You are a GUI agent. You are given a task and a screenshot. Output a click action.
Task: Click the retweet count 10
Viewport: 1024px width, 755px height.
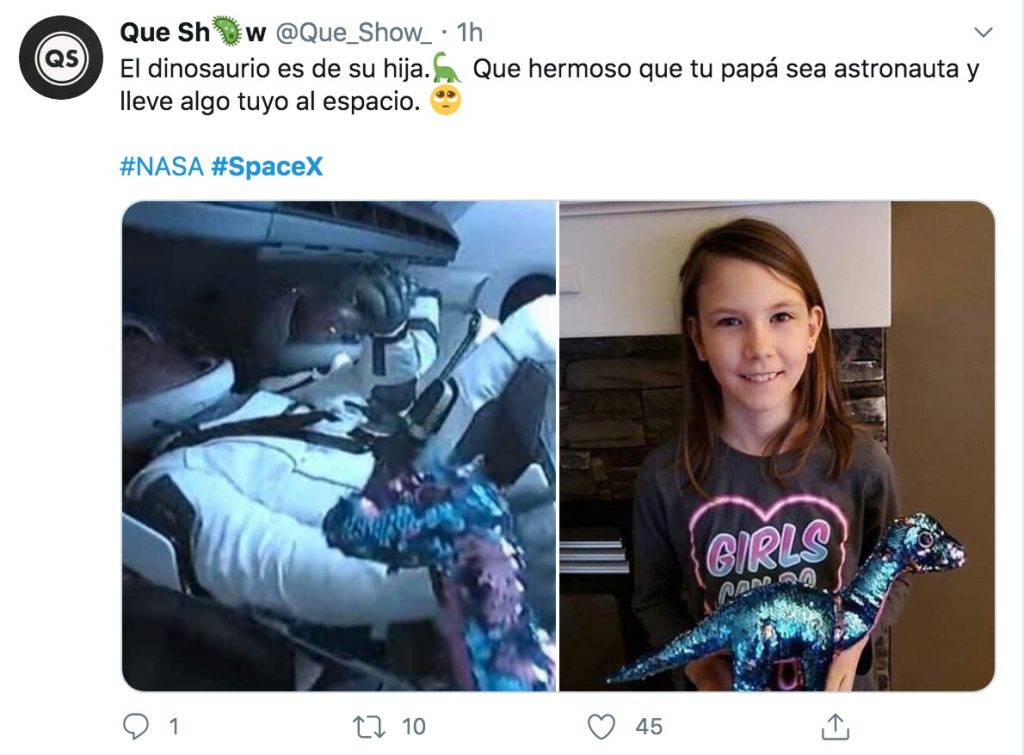pos(413,726)
